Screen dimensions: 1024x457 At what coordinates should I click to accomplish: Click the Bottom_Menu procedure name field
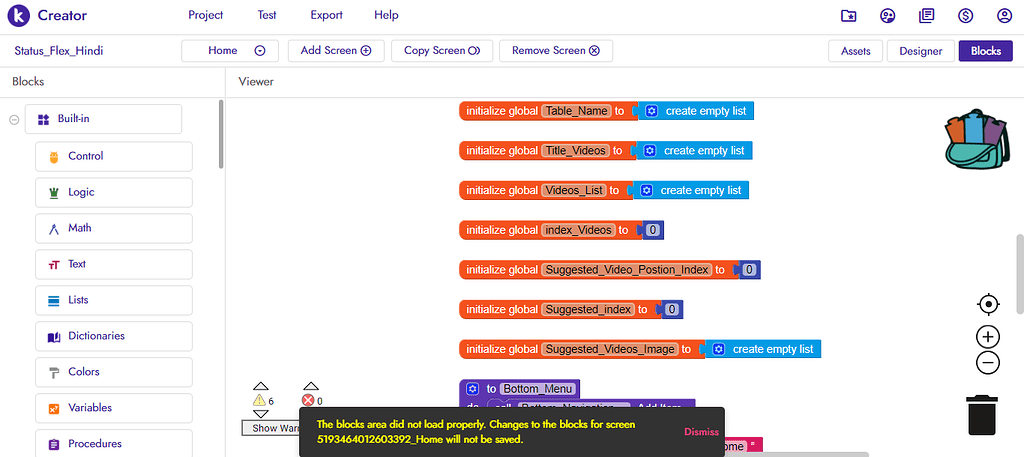click(538, 389)
